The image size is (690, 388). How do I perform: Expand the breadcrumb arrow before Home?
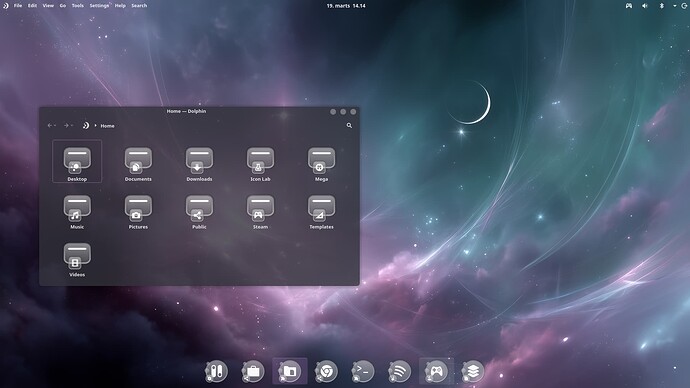tap(95, 125)
